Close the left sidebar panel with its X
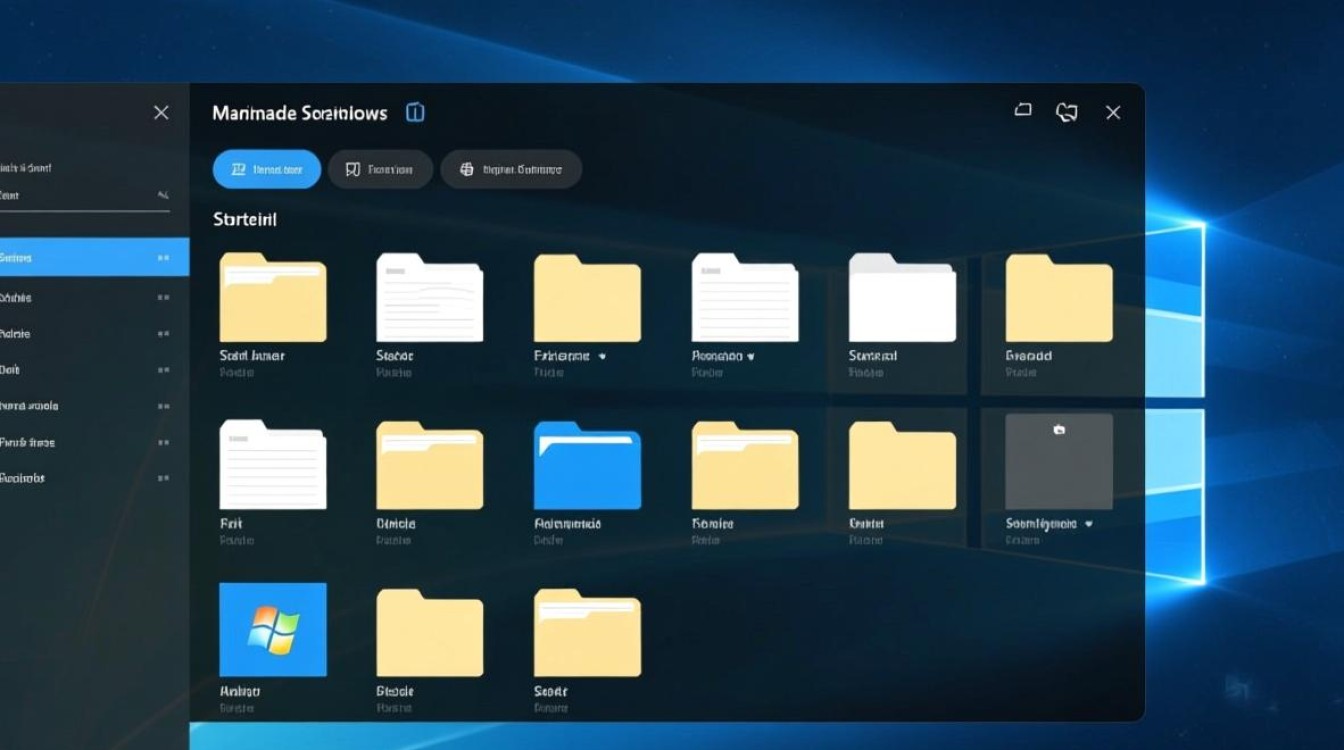This screenshot has height=750, width=1344. pyautogui.click(x=161, y=113)
